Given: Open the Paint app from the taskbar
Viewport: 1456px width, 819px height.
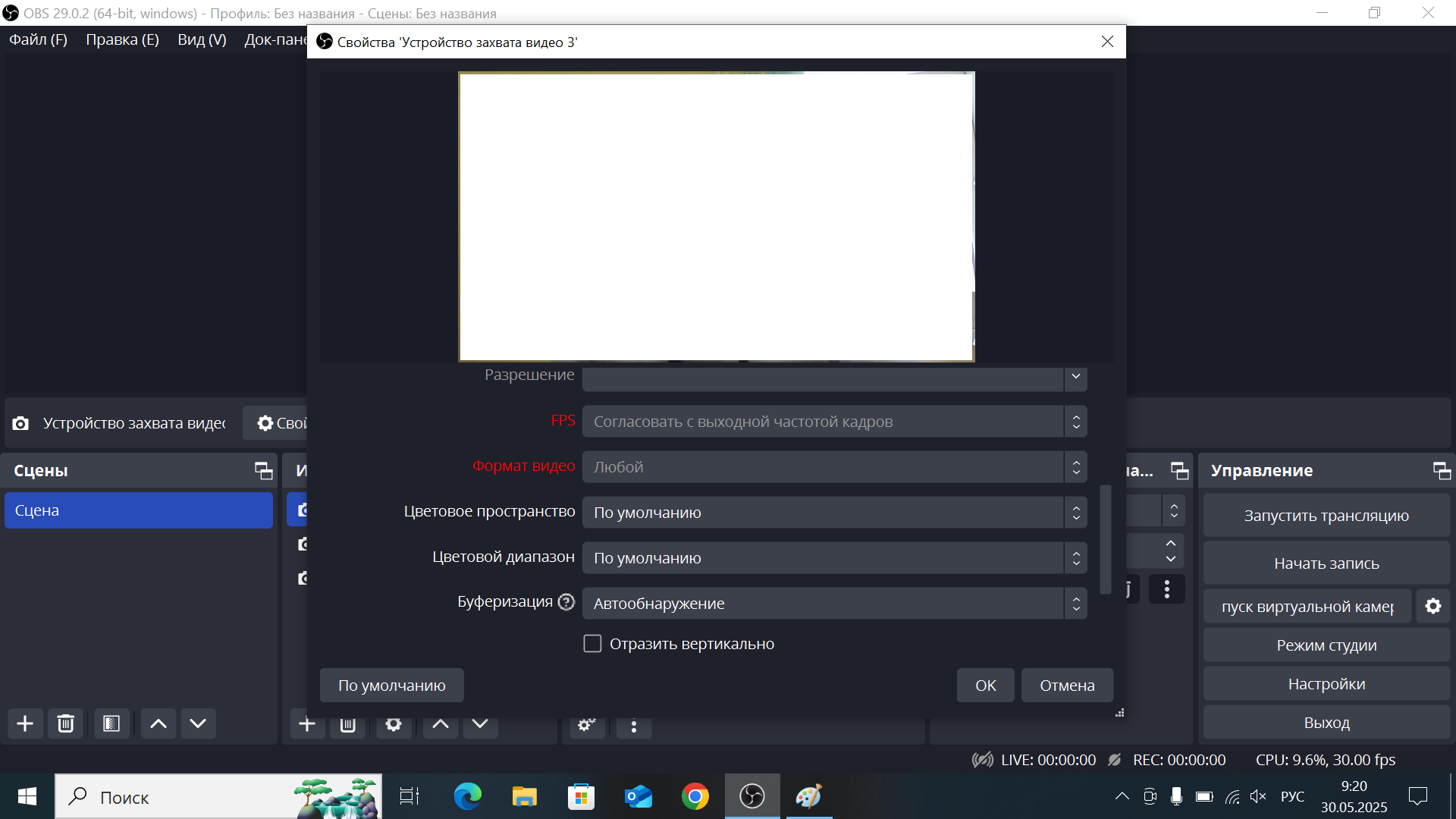Looking at the screenshot, I should tap(808, 796).
